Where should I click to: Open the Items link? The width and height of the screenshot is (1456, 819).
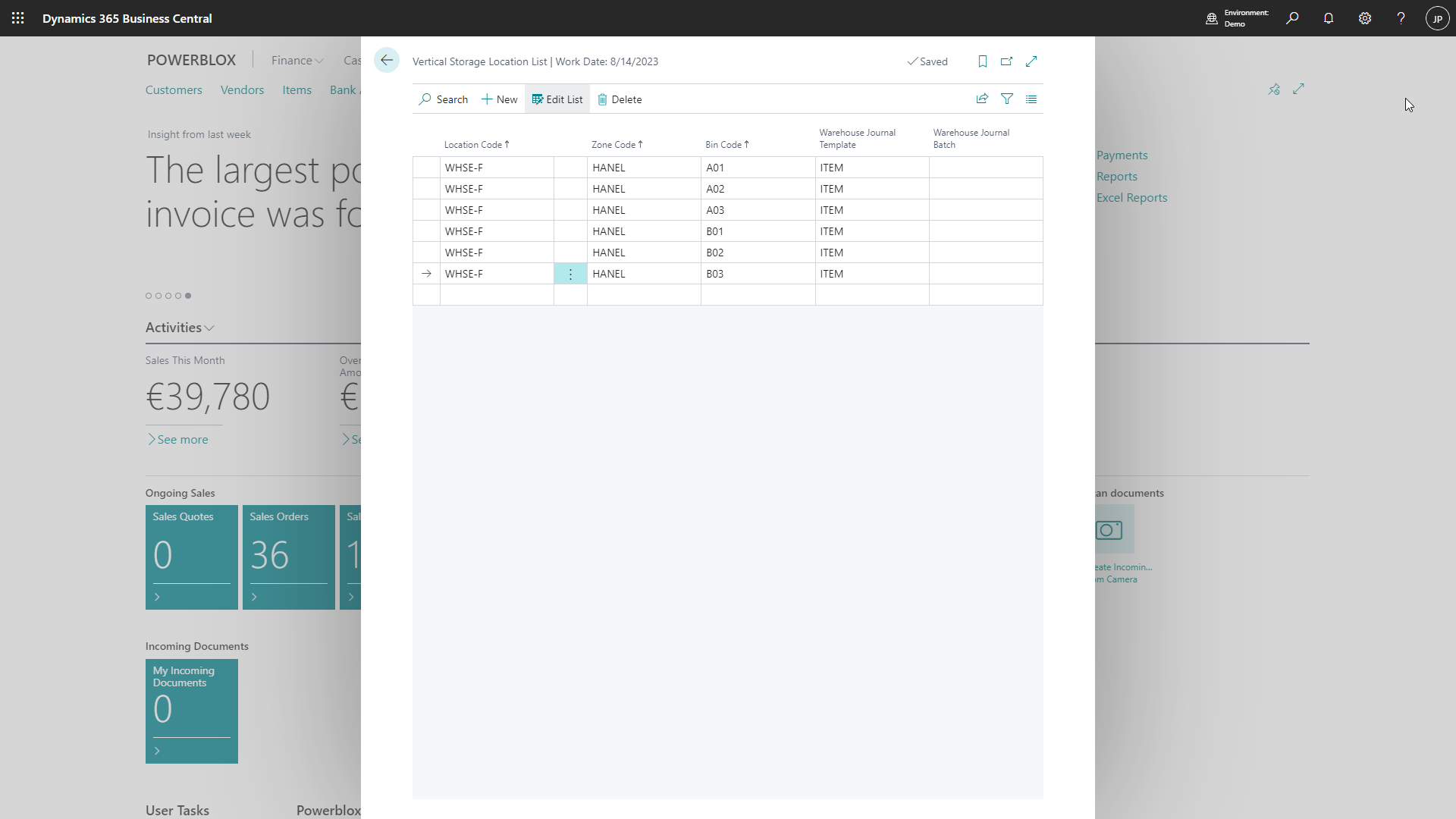pos(297,89)
